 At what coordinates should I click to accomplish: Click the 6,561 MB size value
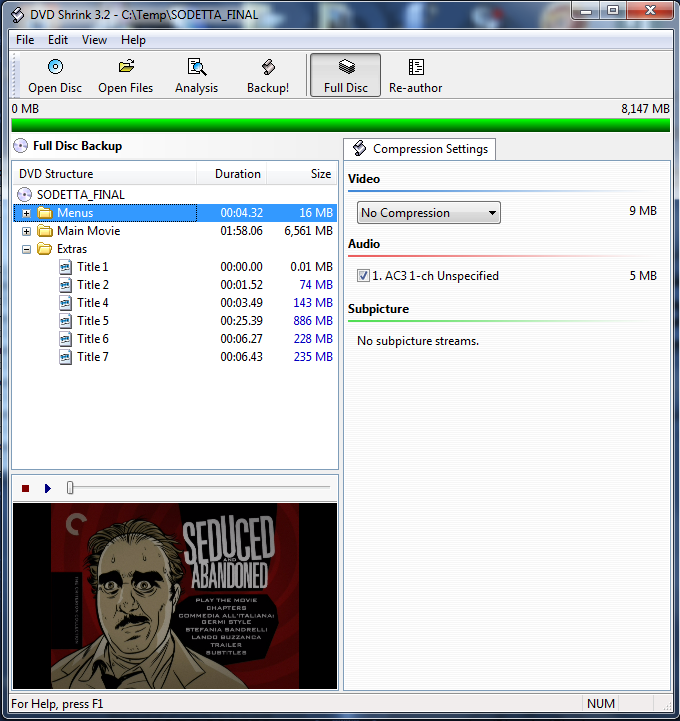point(309,231)
